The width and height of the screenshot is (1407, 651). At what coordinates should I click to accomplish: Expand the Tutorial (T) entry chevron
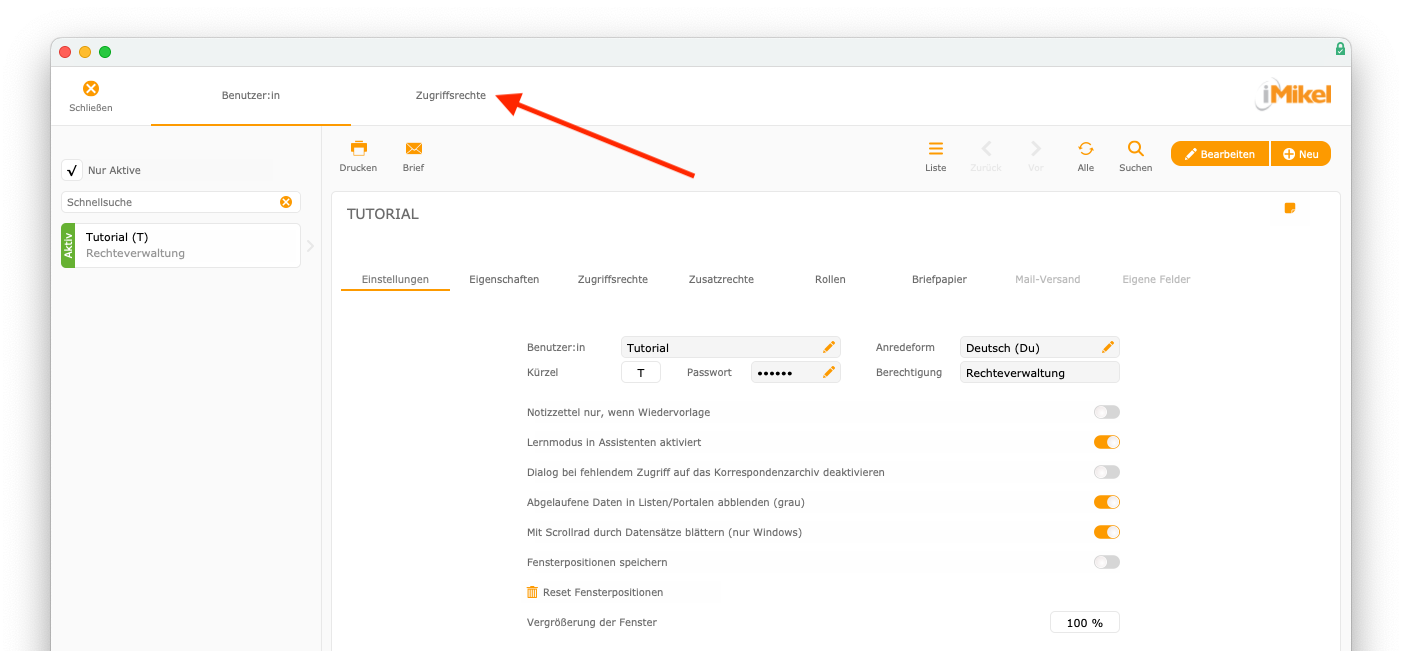310,245
